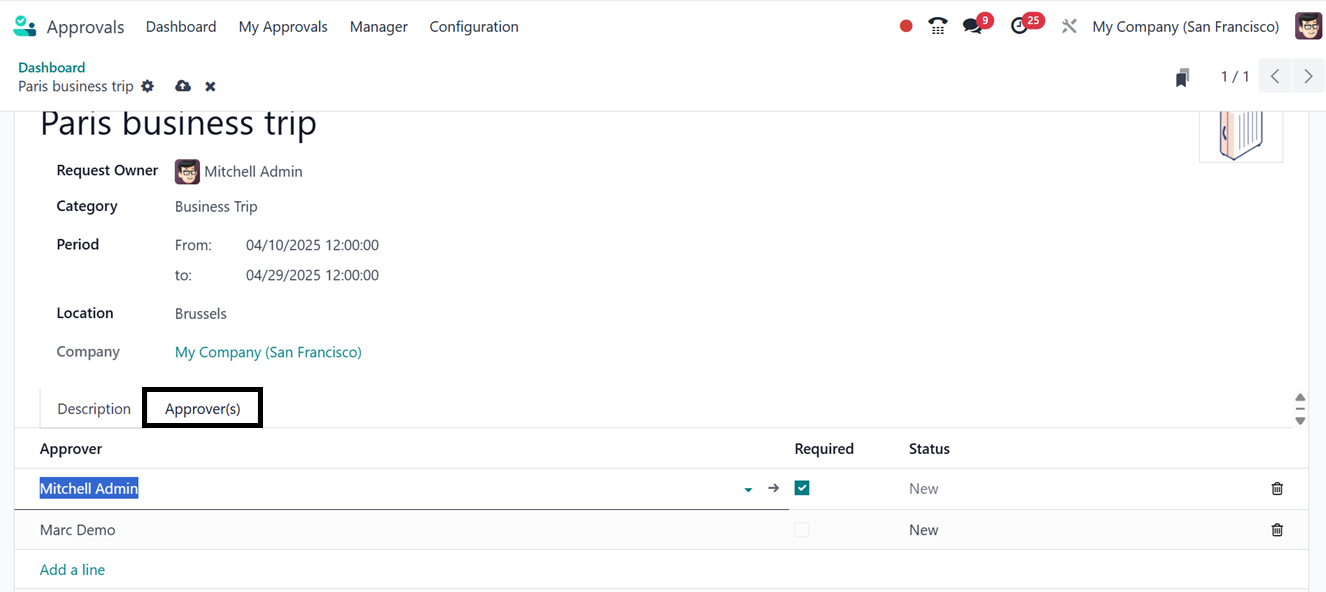This screenshot has height=592, width=1326.
Task: Open the voip phone icon
Action: 938,27
